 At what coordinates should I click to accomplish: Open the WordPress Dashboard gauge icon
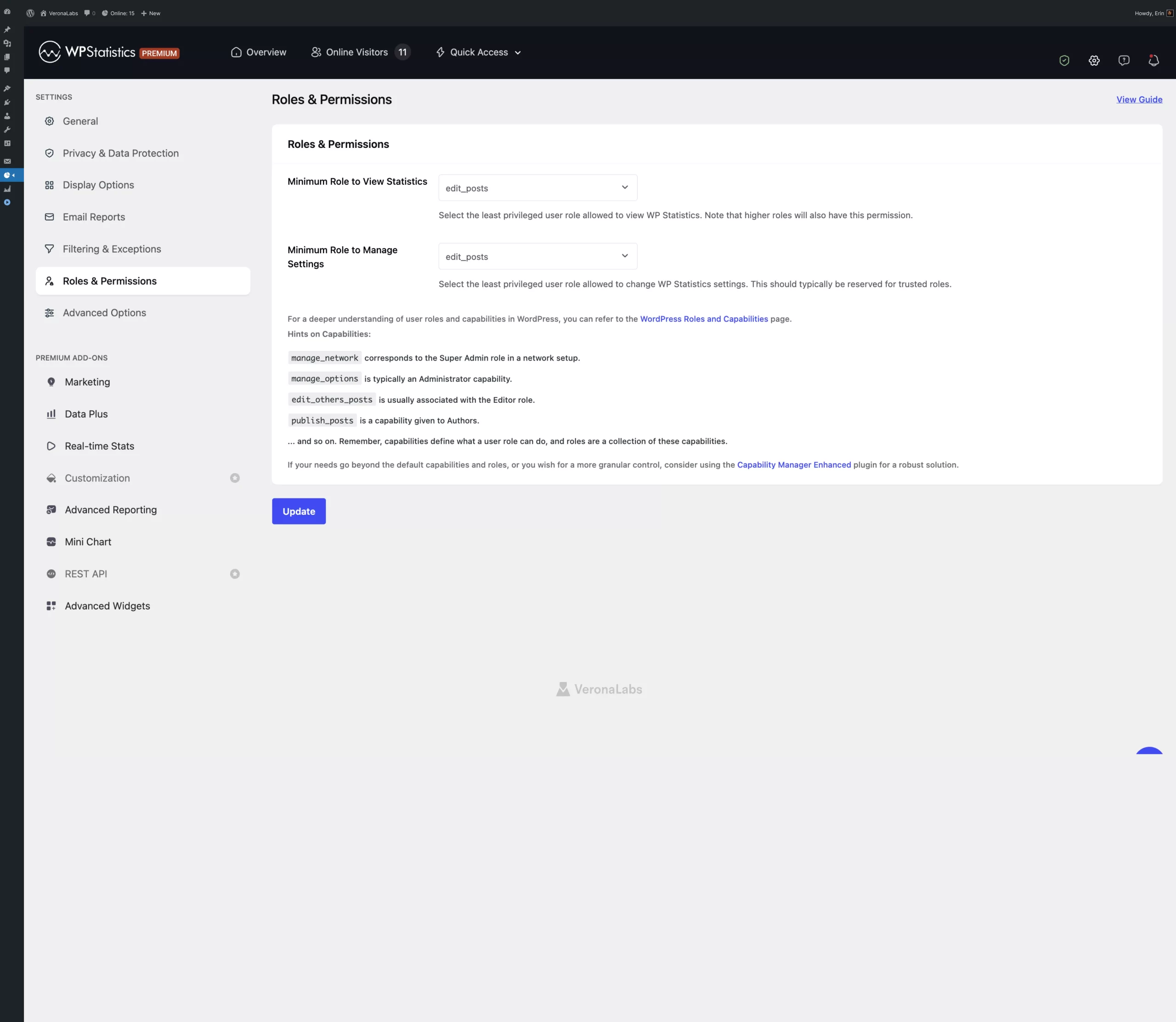[x=7, y=11]
